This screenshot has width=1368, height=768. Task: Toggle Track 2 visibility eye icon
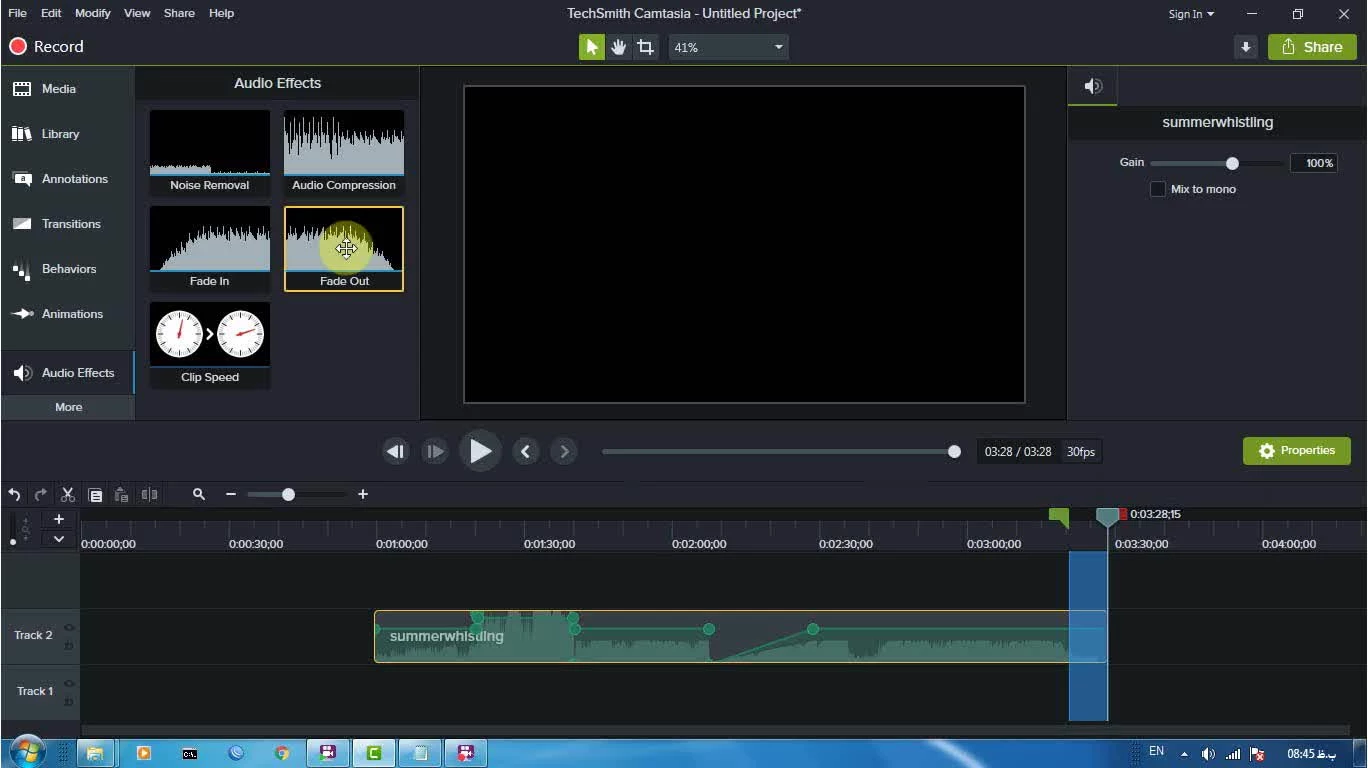coord(69,627)
